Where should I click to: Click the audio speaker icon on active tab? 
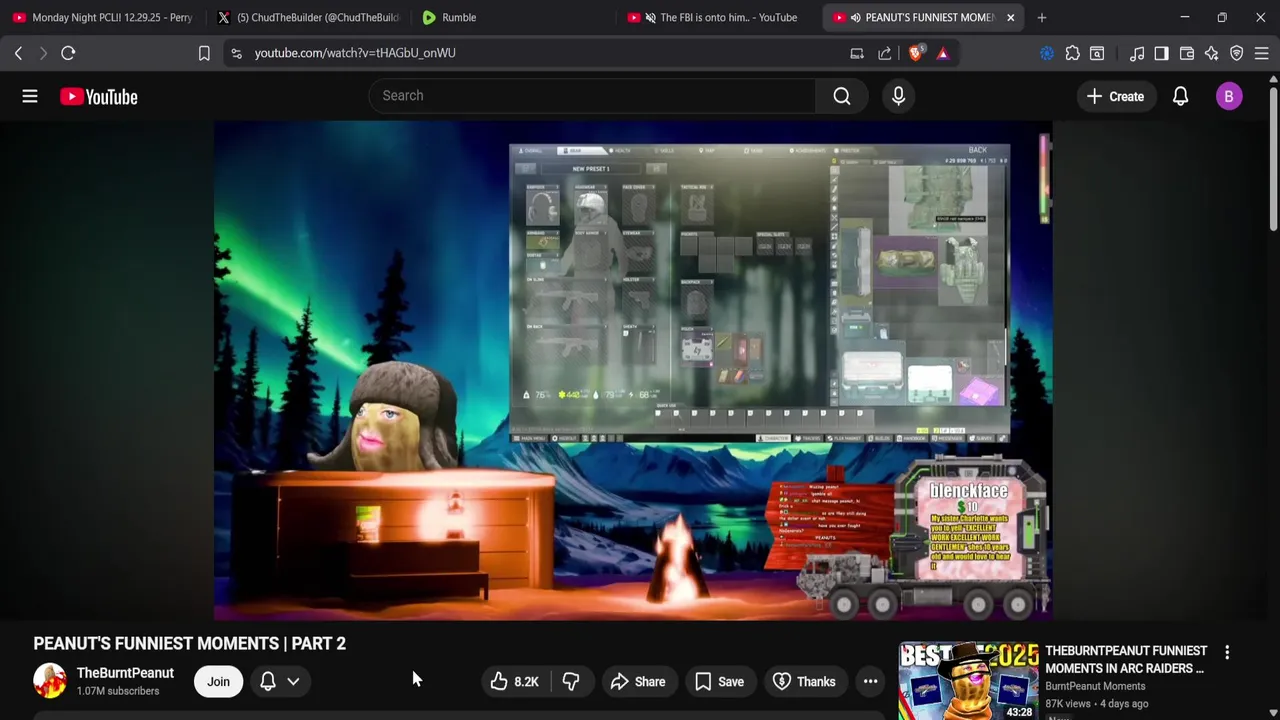(855, 17)
